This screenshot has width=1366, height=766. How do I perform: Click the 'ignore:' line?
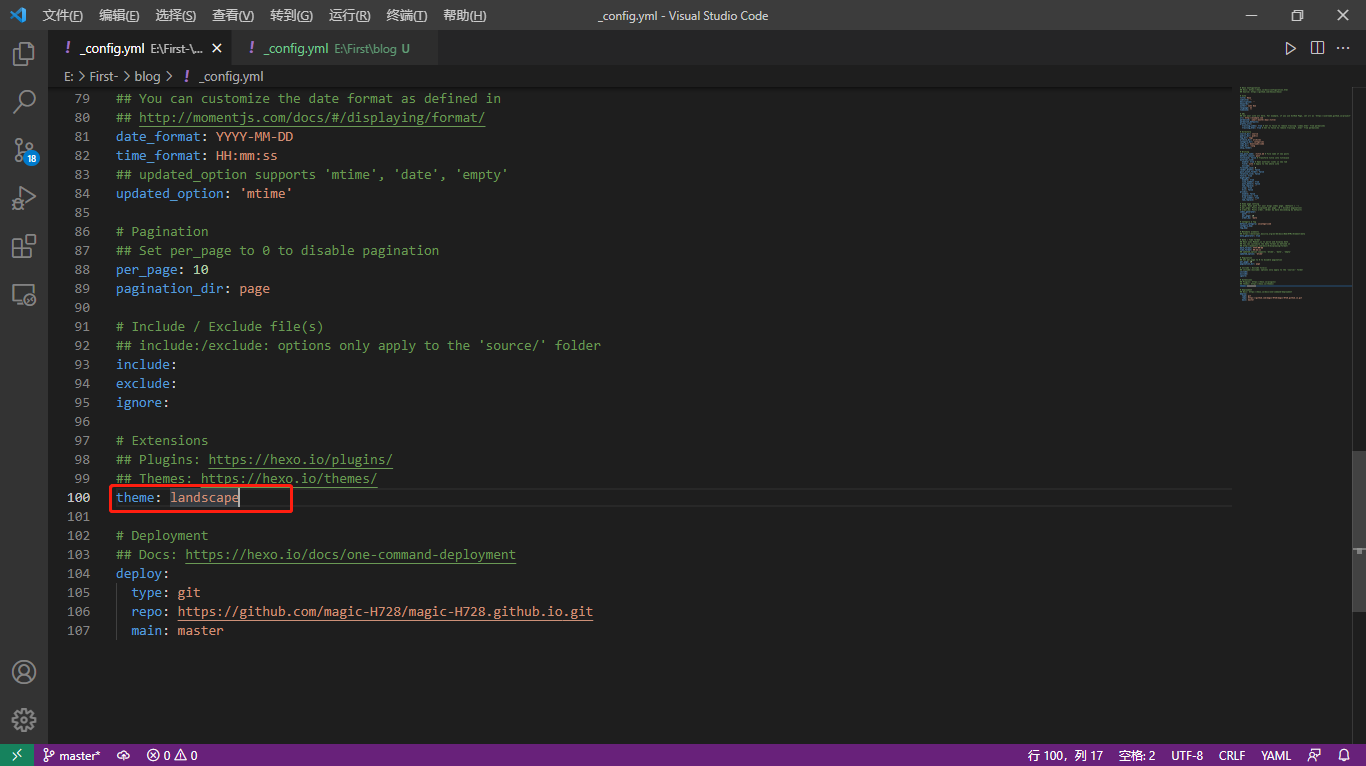[143, 403]
